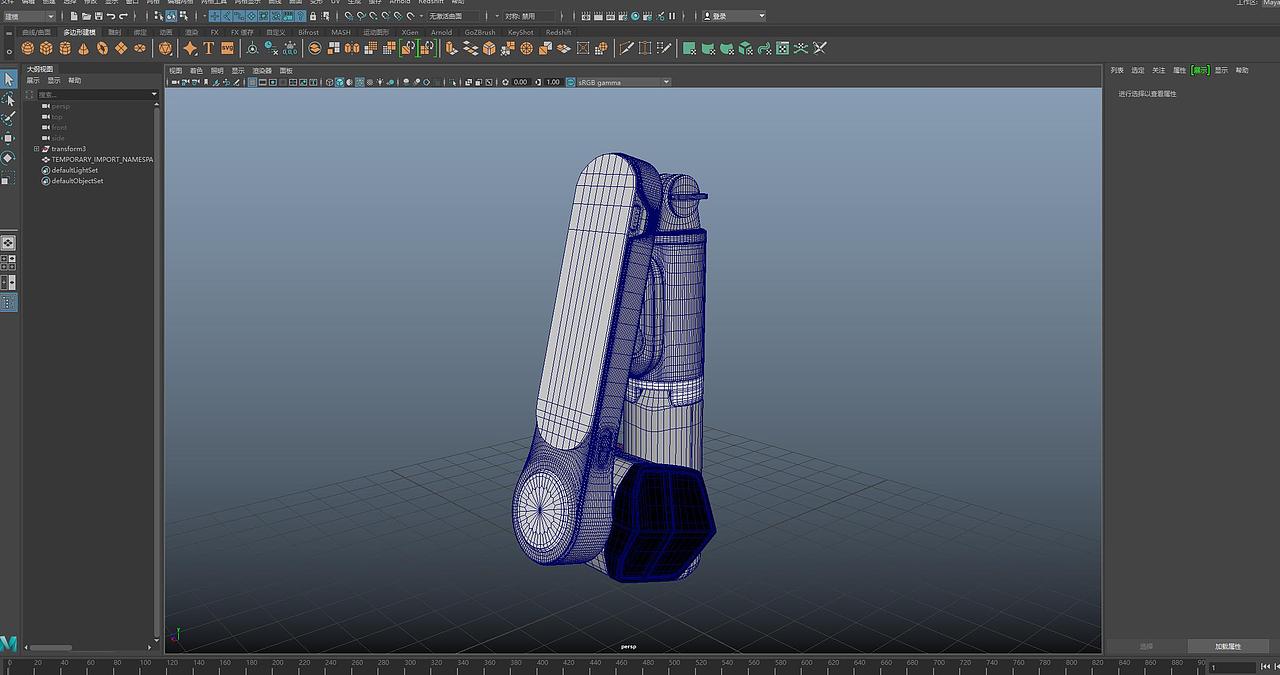Choose the Lasso select tool
Image resolution: width=1280 pixels, height=675 pixels.
pos(8,99)
